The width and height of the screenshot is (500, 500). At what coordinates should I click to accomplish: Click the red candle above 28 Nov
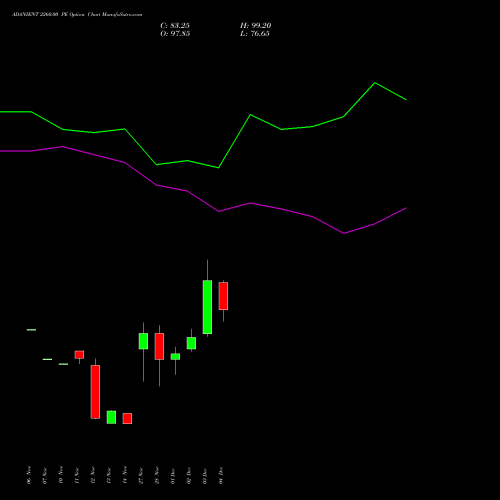coord(159,346)
